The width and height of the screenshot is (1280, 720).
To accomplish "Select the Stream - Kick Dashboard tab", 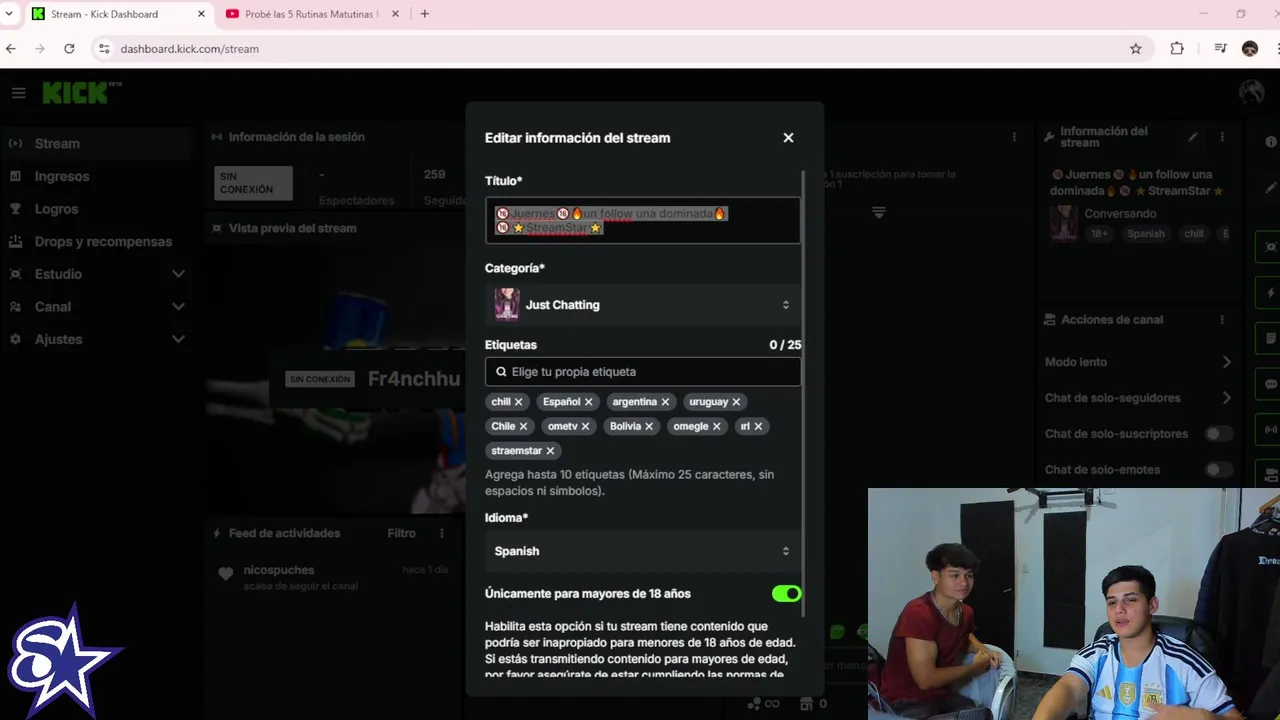I will tap(116, 14).
